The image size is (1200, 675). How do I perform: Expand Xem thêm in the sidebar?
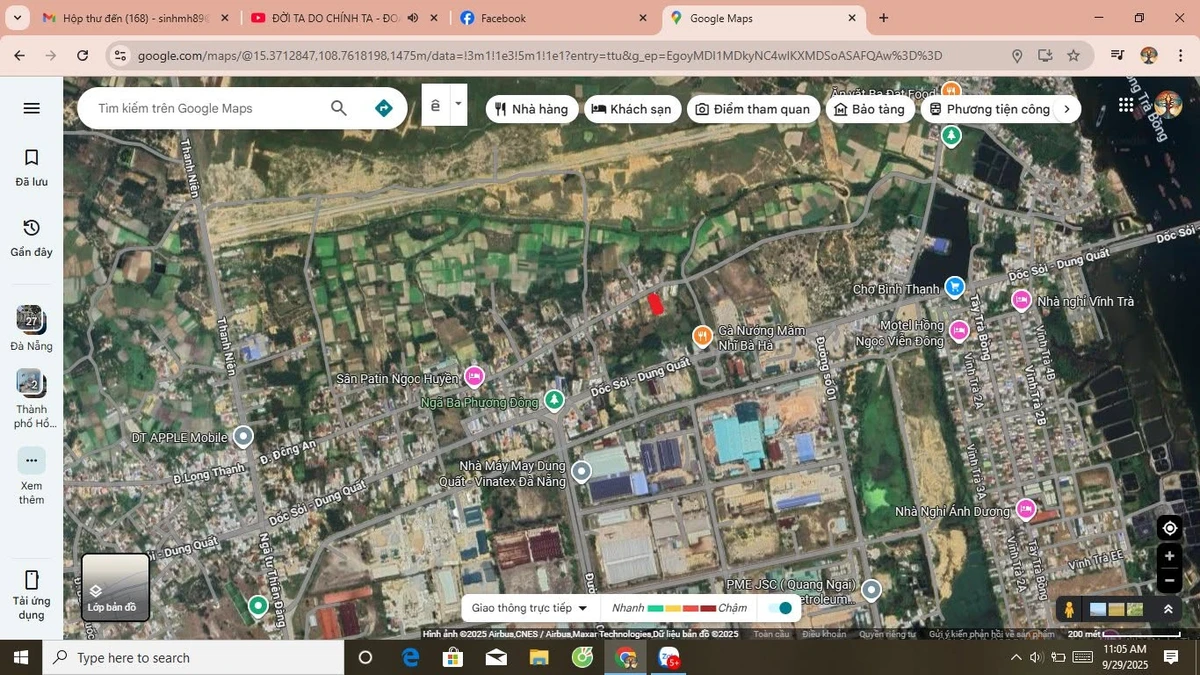pyautogui.click(x=31, y=476)
